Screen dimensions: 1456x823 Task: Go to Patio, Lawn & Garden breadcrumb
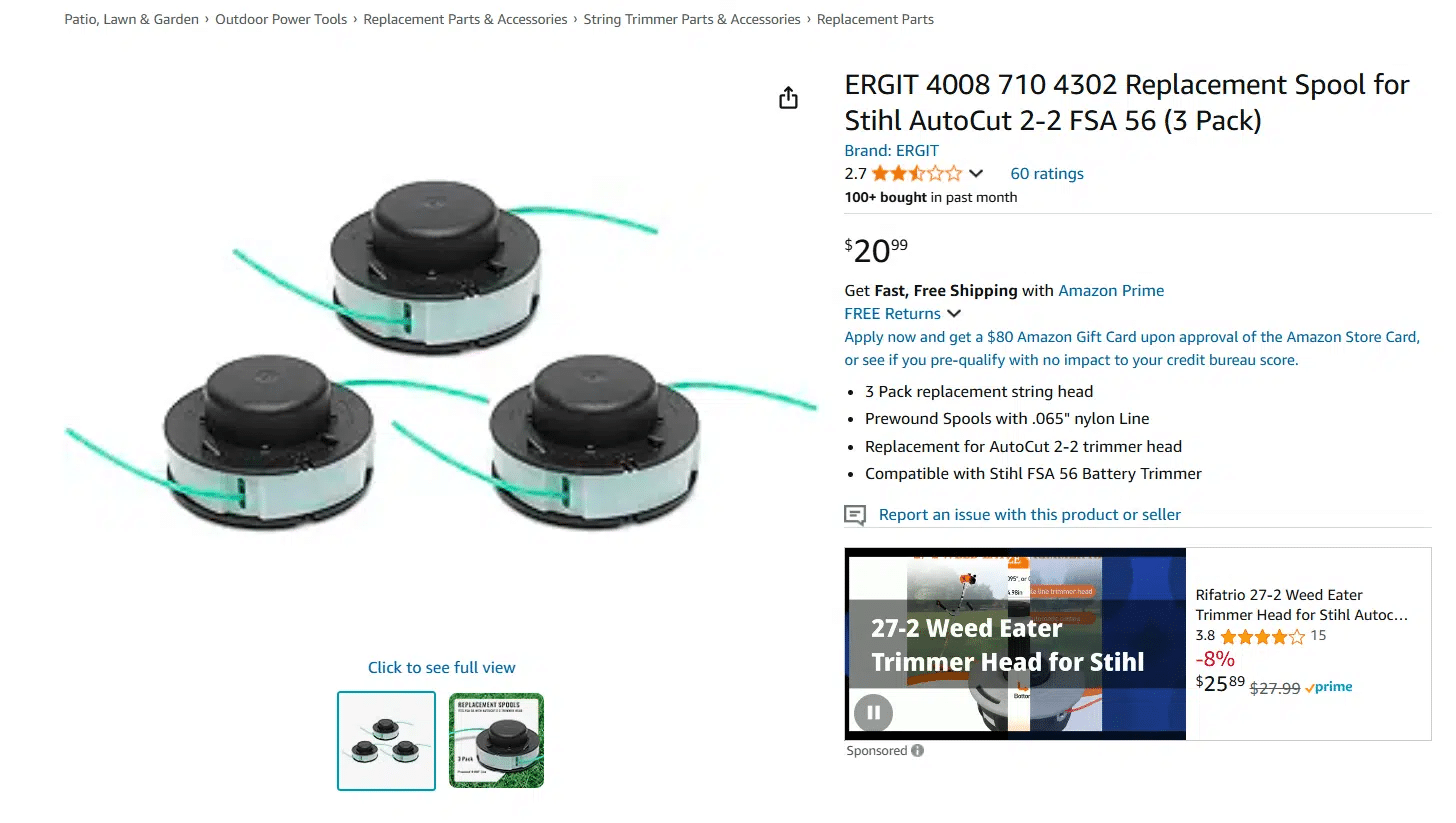pyautogui.click(x=132, y=19)
